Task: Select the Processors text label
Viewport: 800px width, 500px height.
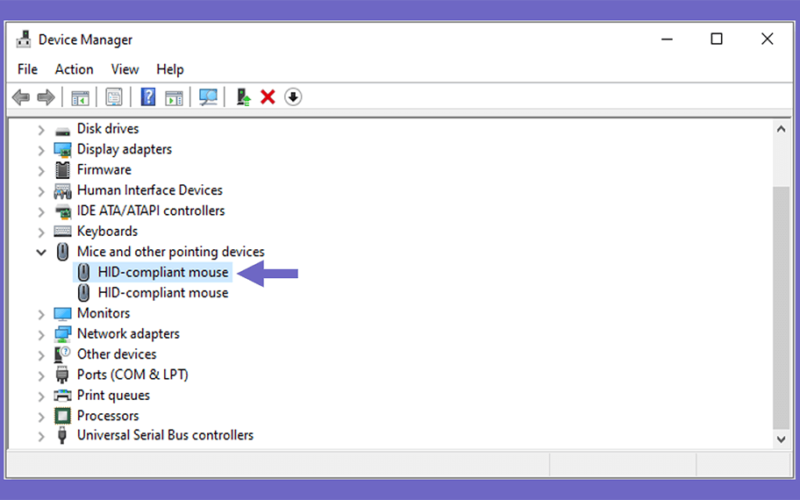Action: point(108,415)
